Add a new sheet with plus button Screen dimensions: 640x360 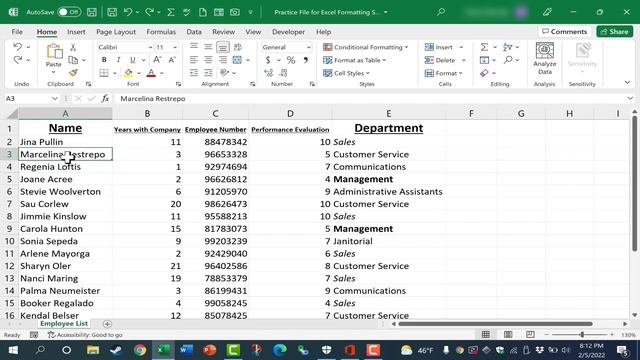click(107, 324)
